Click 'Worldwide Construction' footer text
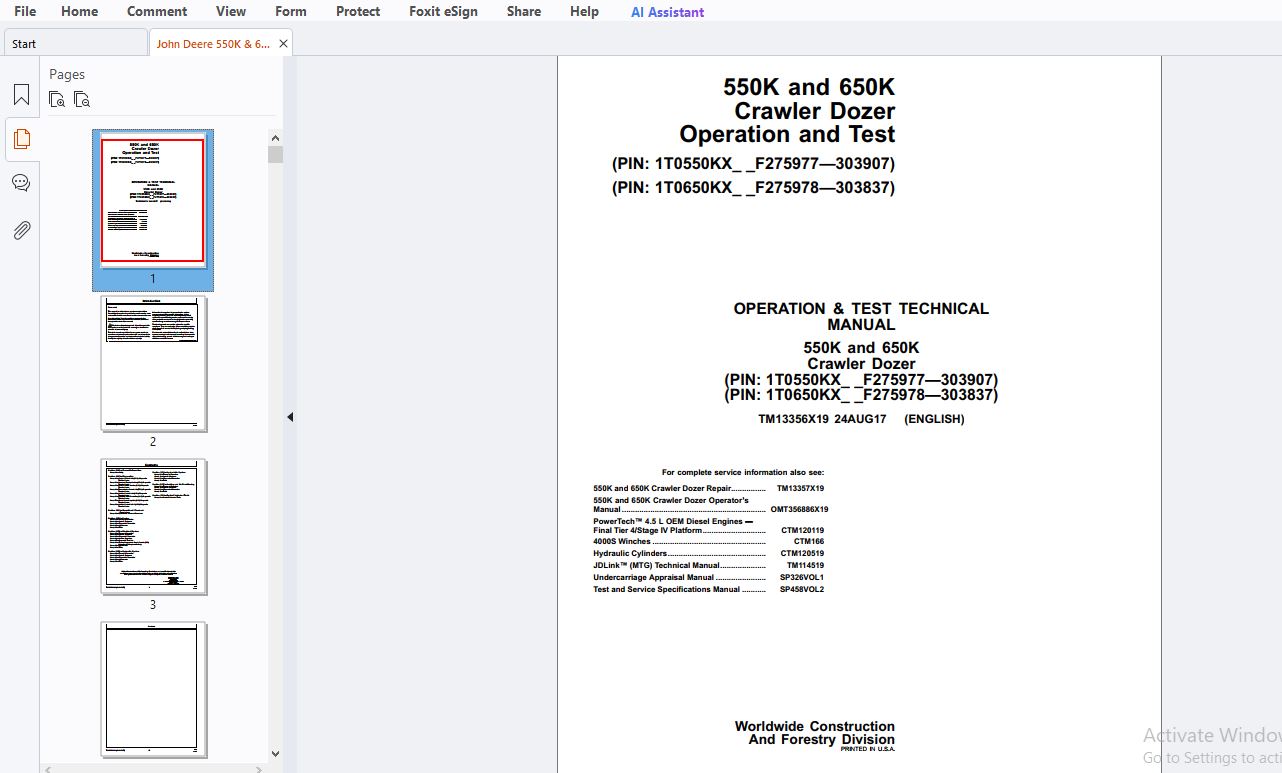The height and width of the screenshot is (773, 1282). [815, 727]
